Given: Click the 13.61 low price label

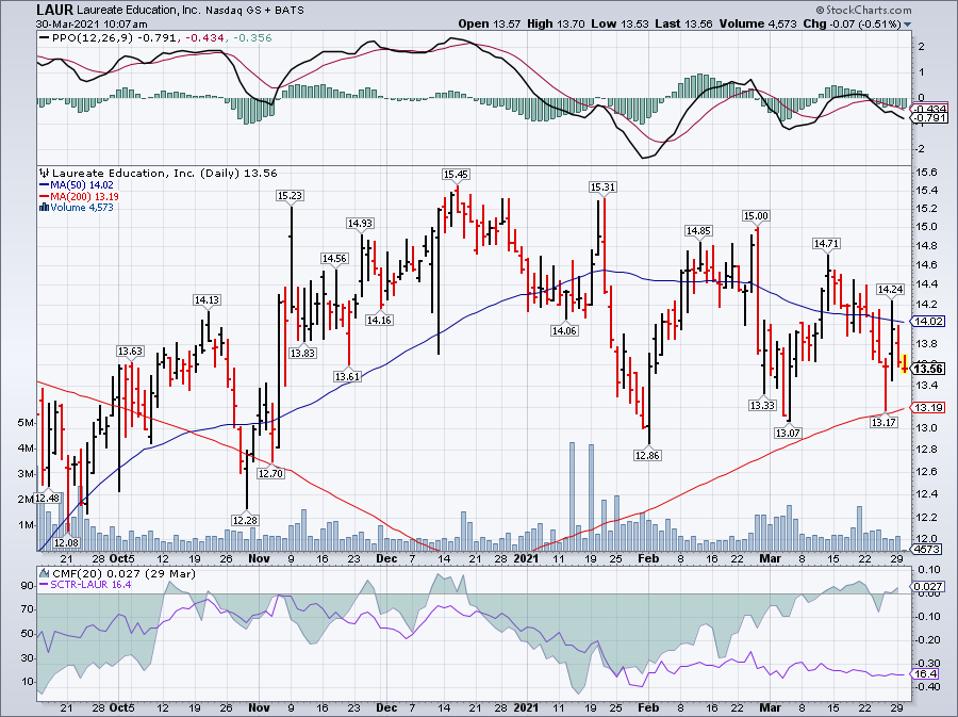Looking at the screenshot, I should (347, 376).
